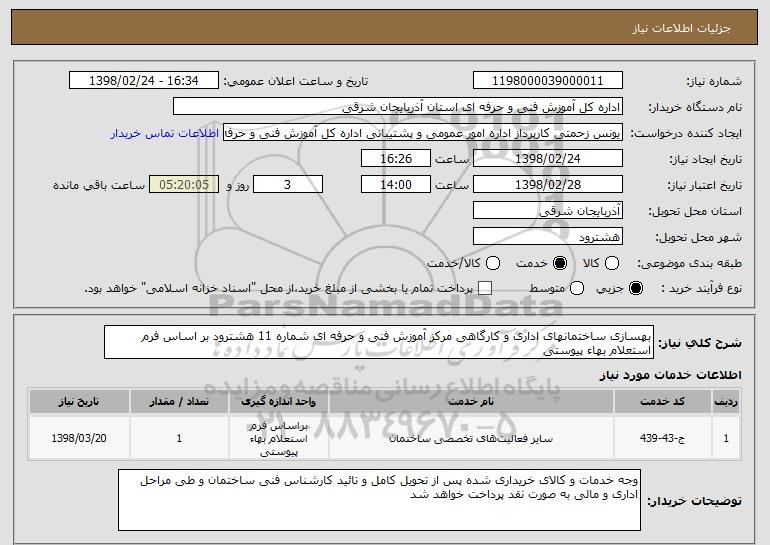The image size is (770, 545).
Task: Click the delivery city field هشترود
Action: click(x=548, y=237)
